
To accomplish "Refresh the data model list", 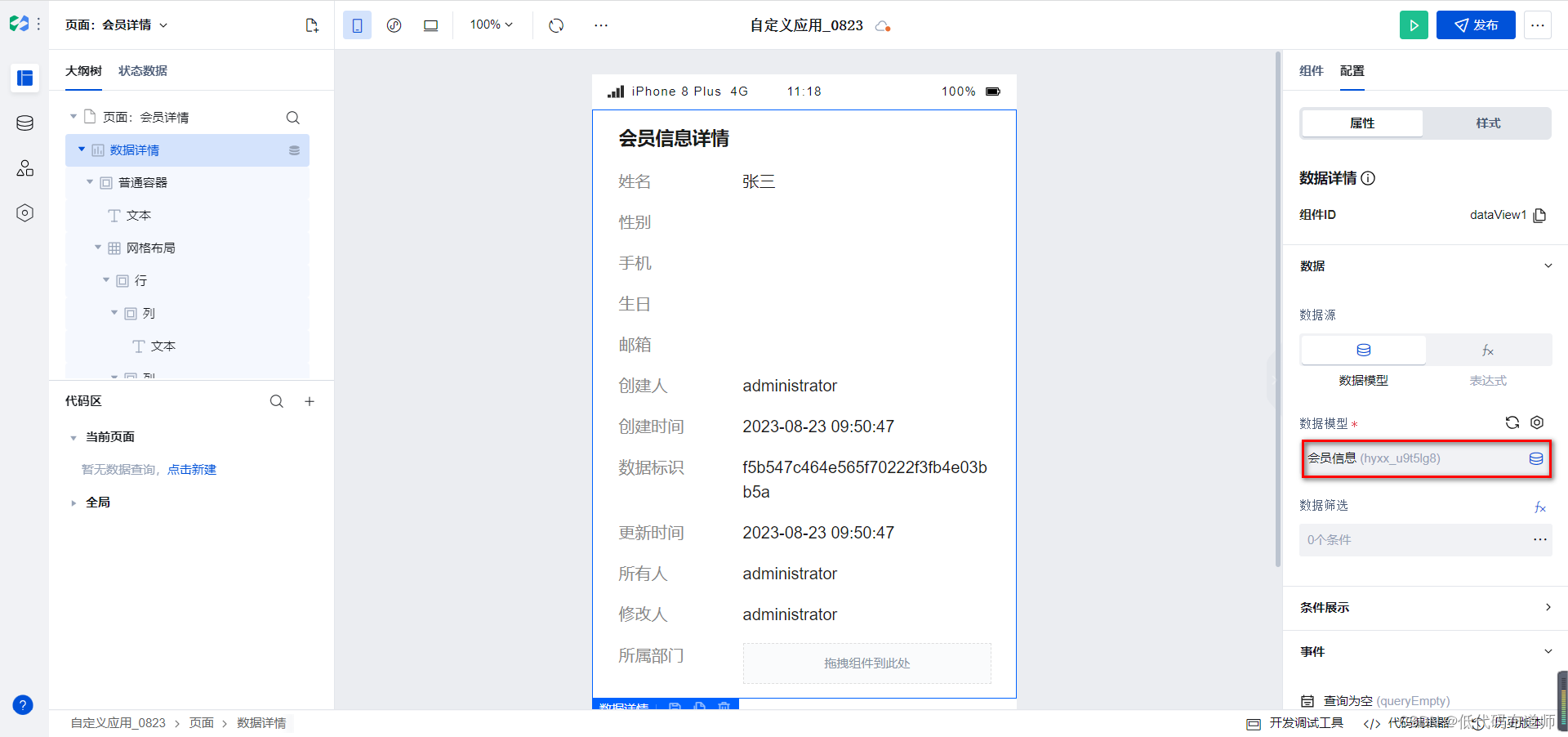I will click(1512, 422).
